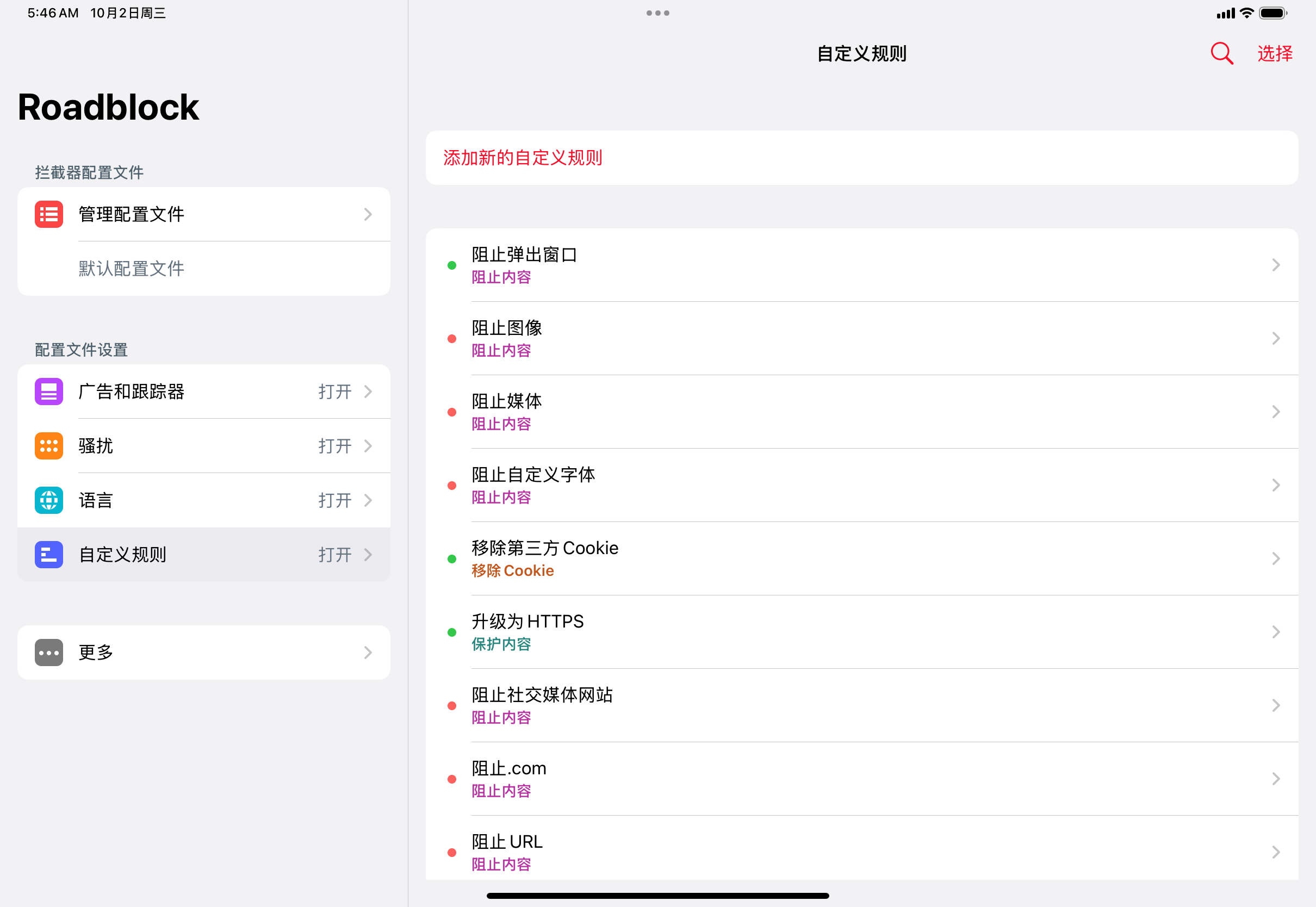
Task: Tap the 打开 value for 广告和跟踪器
Action: tap(334, 392)
